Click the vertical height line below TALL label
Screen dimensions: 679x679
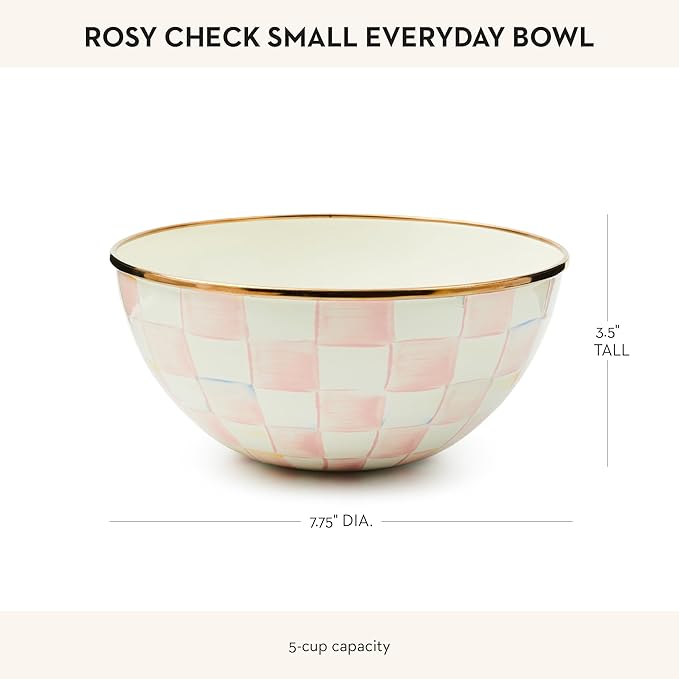pos(608,415)
